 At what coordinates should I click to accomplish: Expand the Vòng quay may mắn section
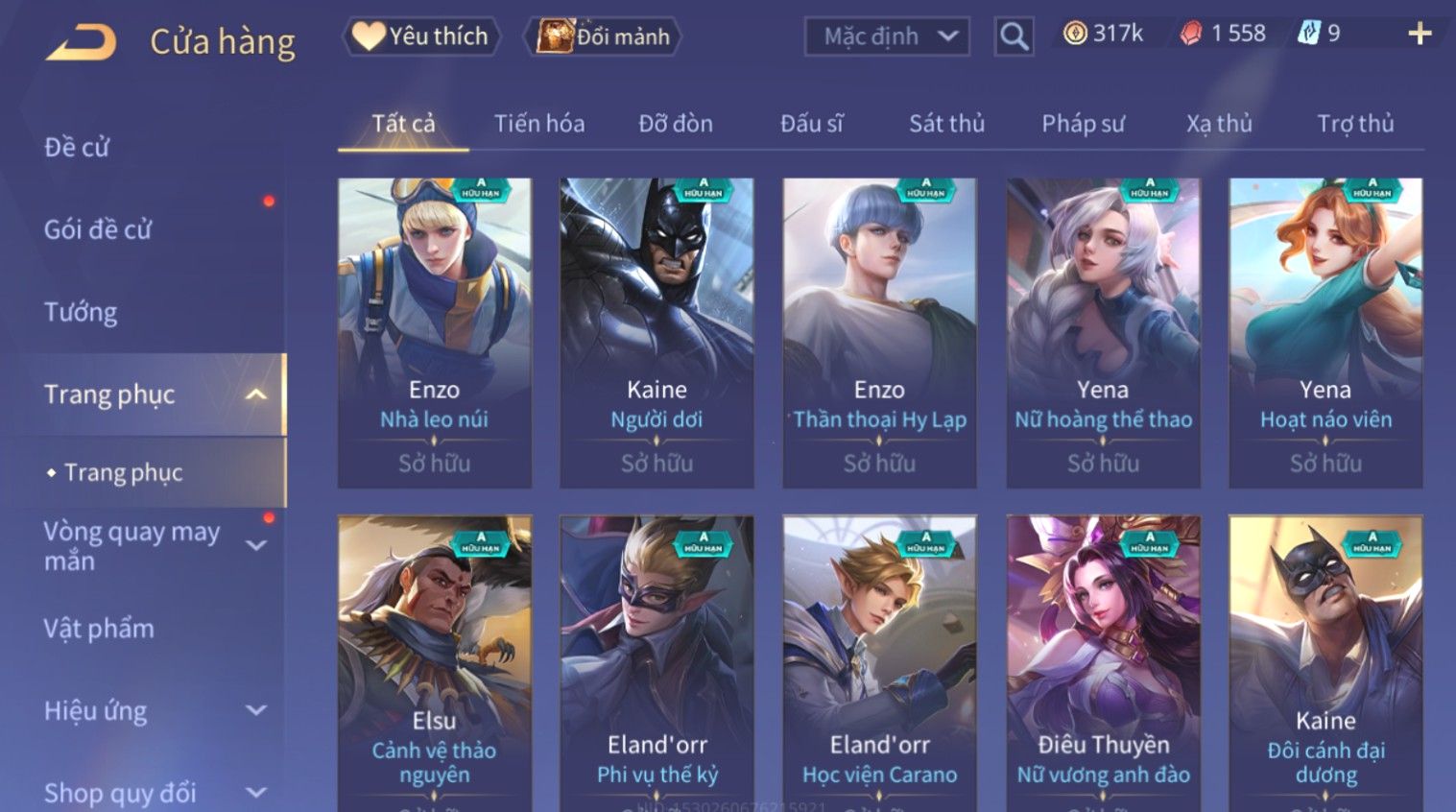click(255, 545)
